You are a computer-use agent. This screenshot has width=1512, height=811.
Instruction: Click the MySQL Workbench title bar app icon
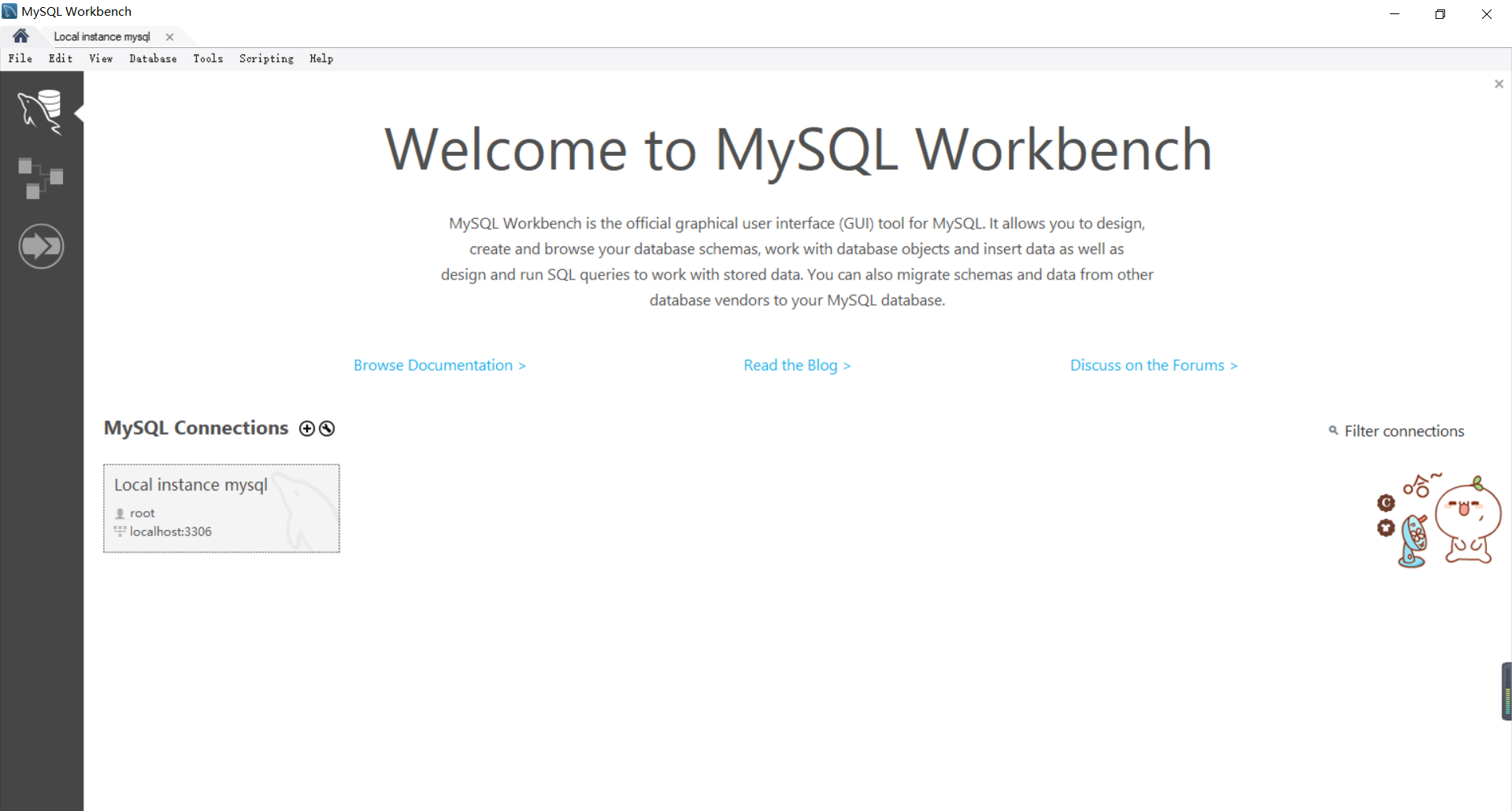click(x=9, y=11)
